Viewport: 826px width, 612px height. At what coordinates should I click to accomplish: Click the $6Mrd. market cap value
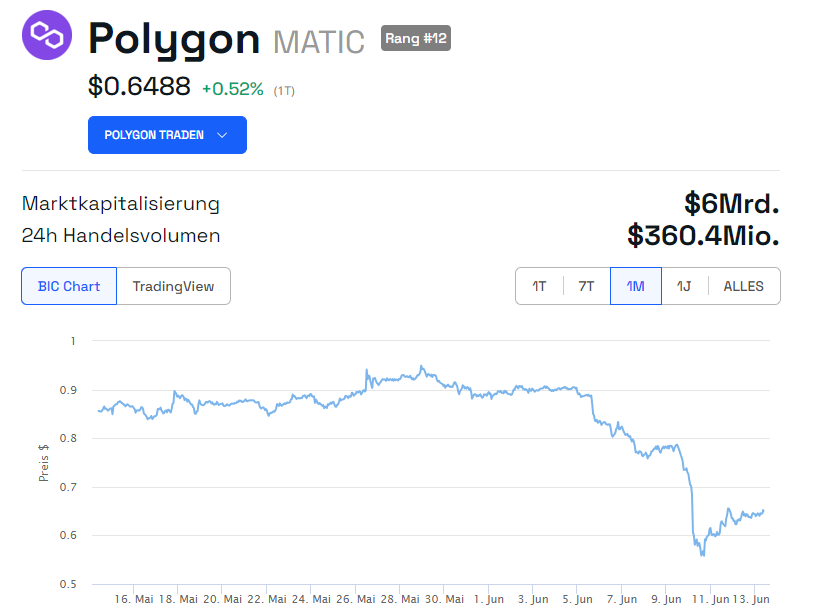tap(731, 203)
